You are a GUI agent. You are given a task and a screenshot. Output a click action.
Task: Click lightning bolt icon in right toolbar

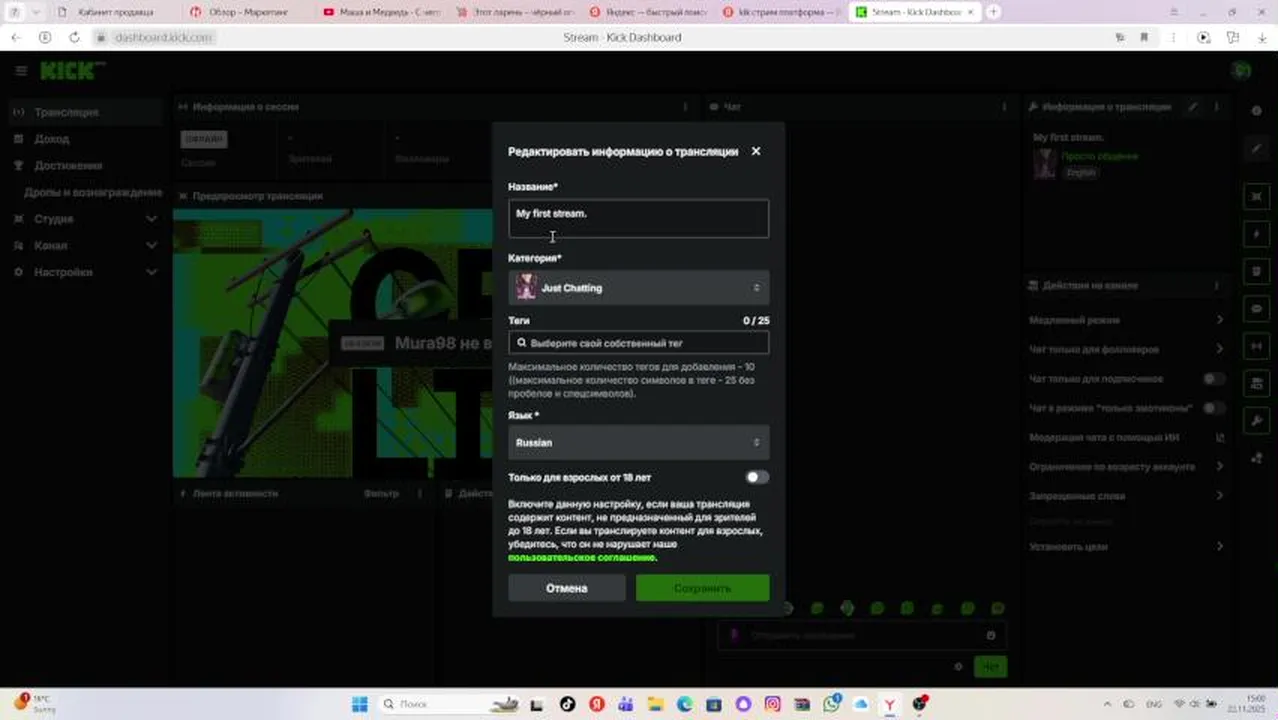click(1257, 234)
